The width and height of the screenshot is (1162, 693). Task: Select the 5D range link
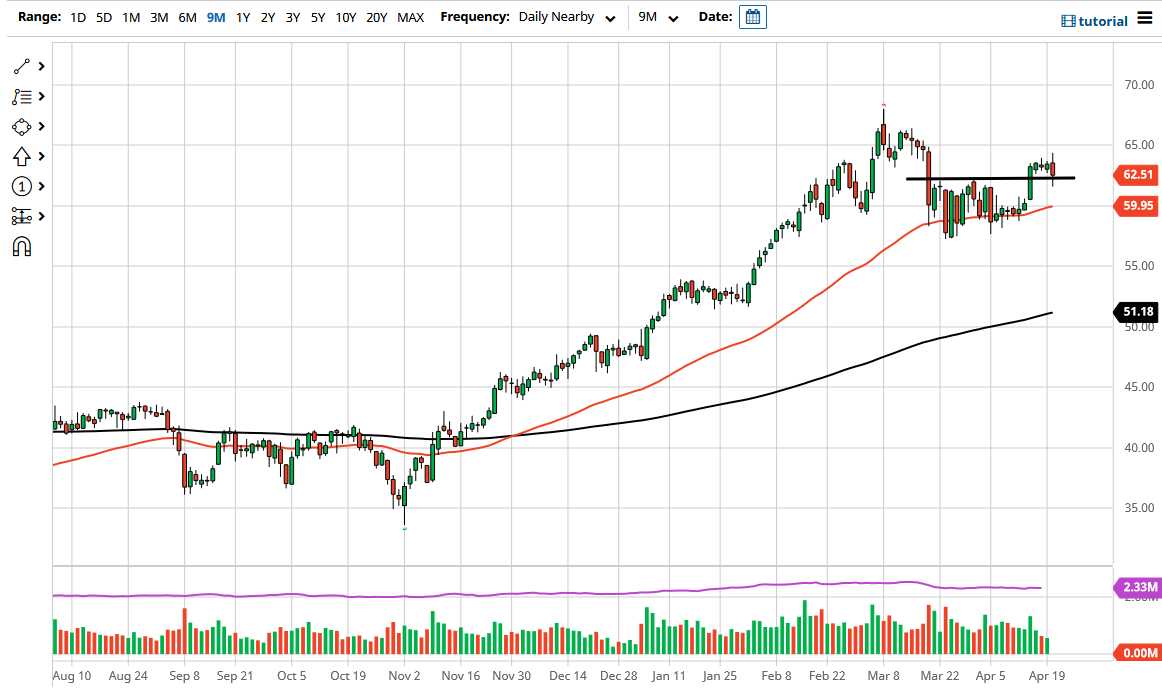pos(103,17)
